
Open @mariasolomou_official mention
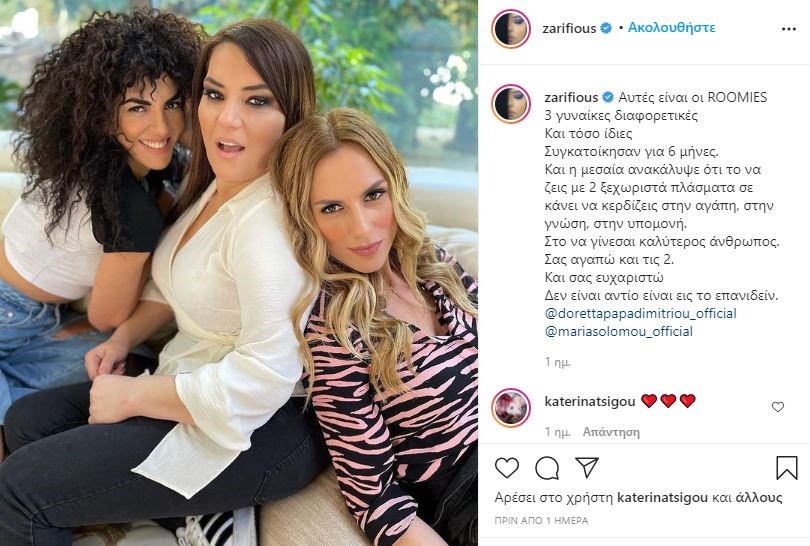[618, 331]
